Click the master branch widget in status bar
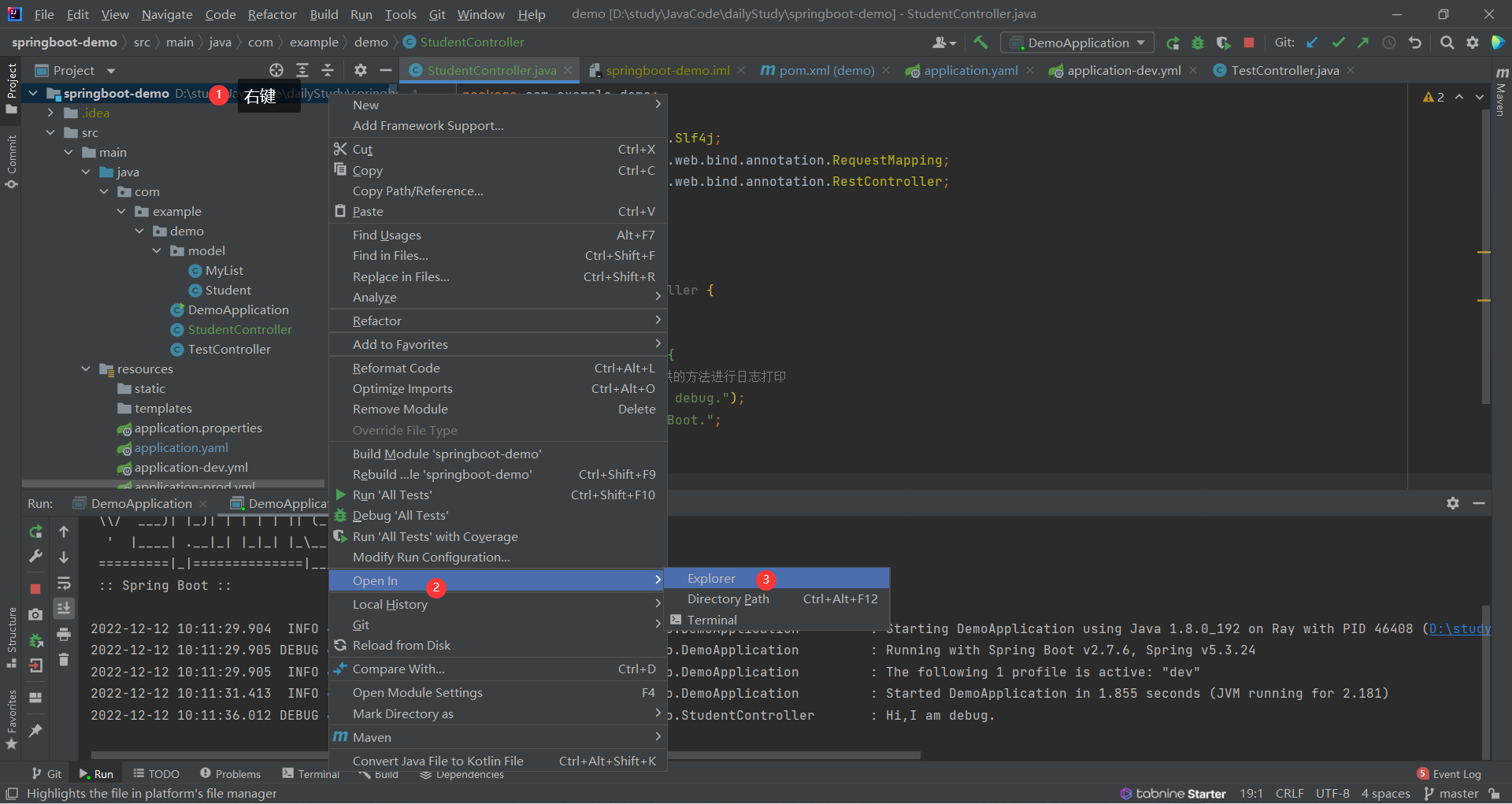 (x=1451, y=793)
